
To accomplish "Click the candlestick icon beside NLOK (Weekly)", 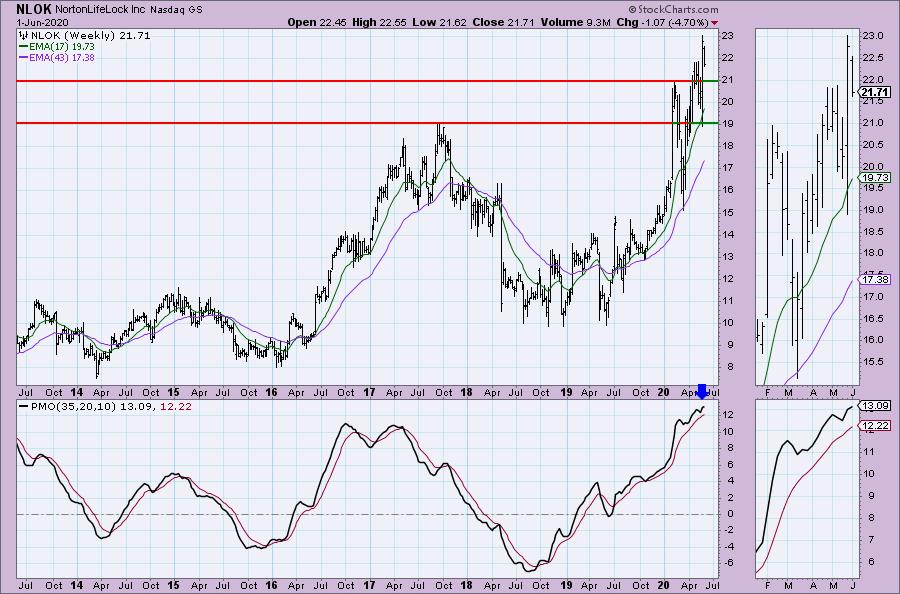I will (x=24, y=35).
